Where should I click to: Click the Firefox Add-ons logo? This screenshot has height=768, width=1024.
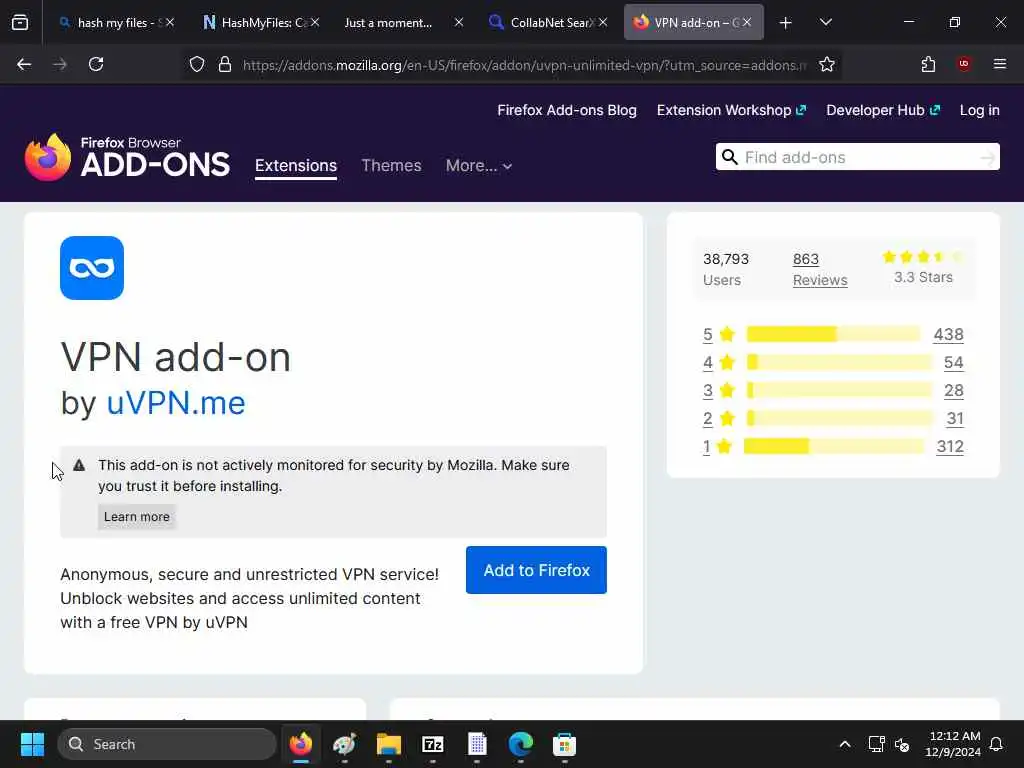coord(127,157)
